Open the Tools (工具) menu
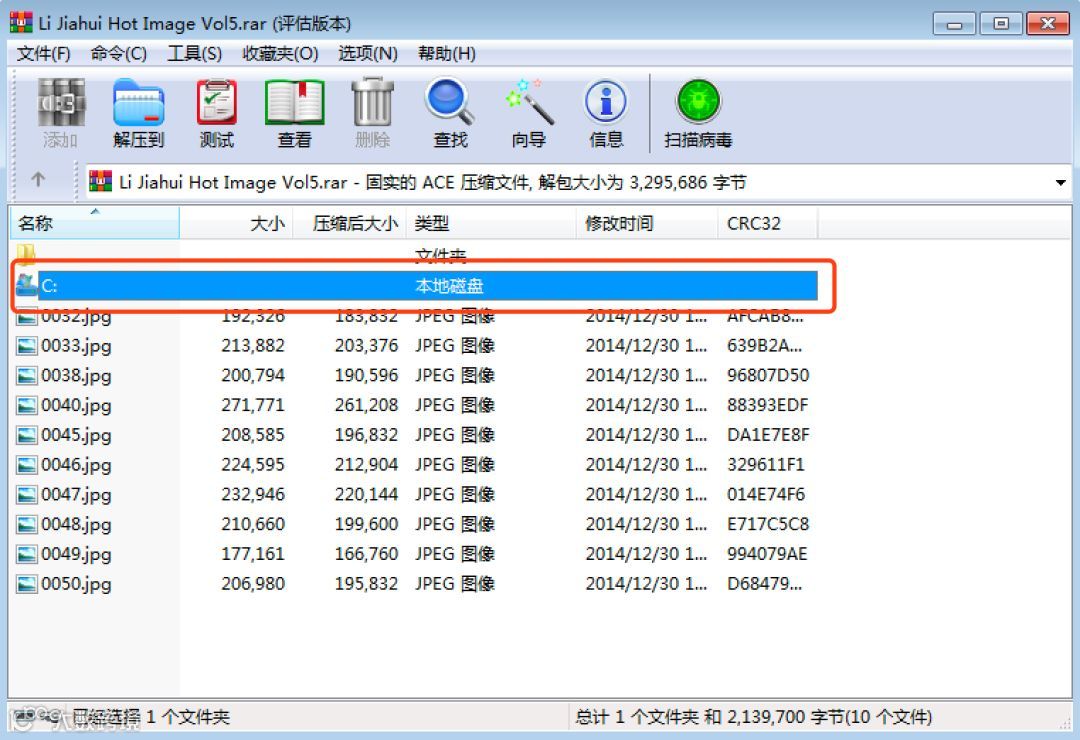This screenshot has height=740, width=1080. pyautogui.click(x=194, y=53)
